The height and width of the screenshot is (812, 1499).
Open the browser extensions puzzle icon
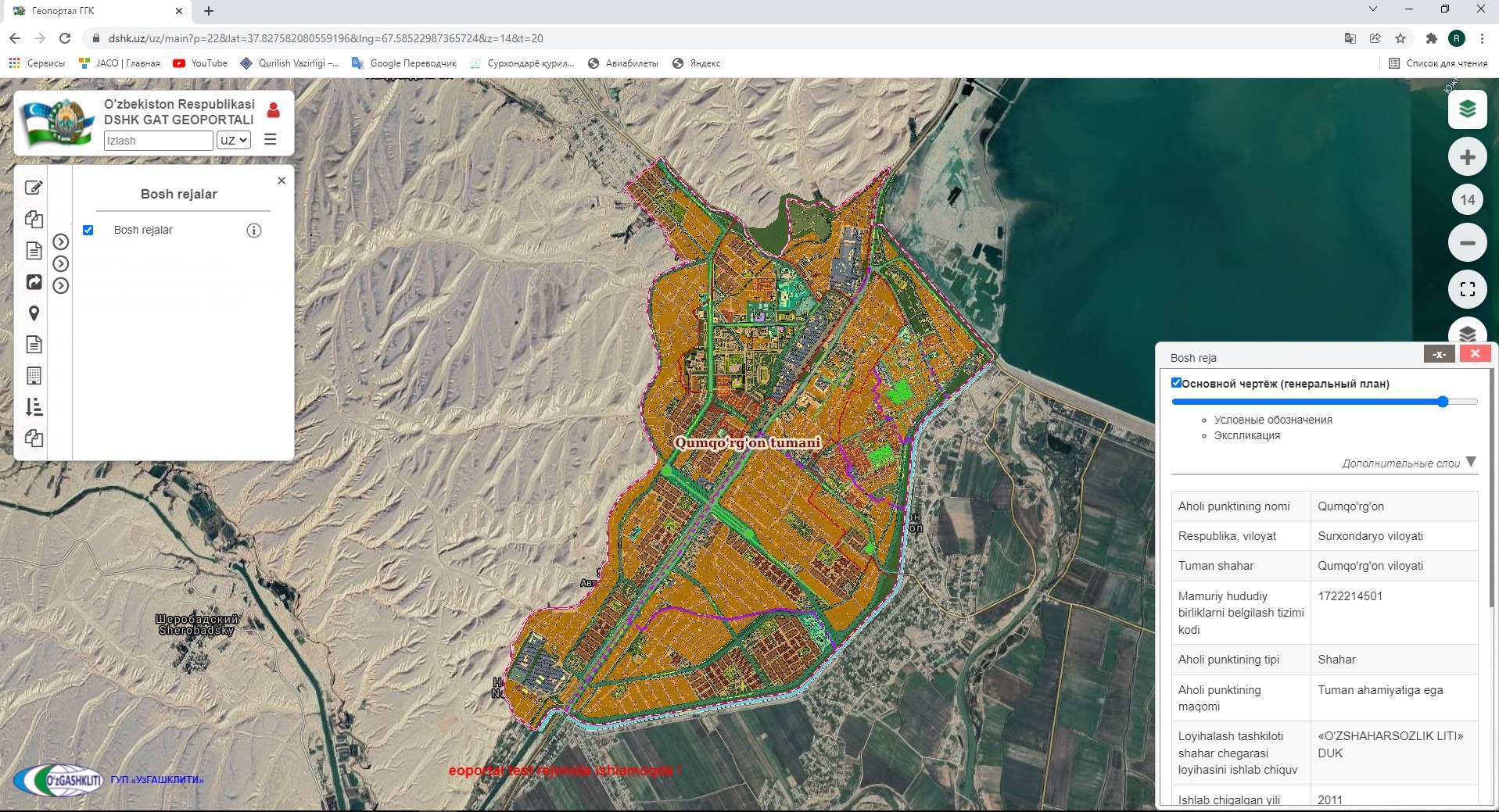[x=1431, y=38]
